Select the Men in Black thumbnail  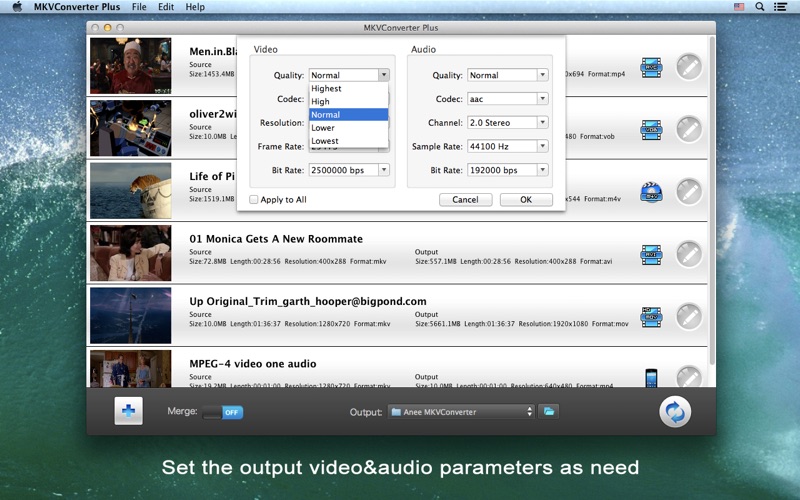click(131, 65)
